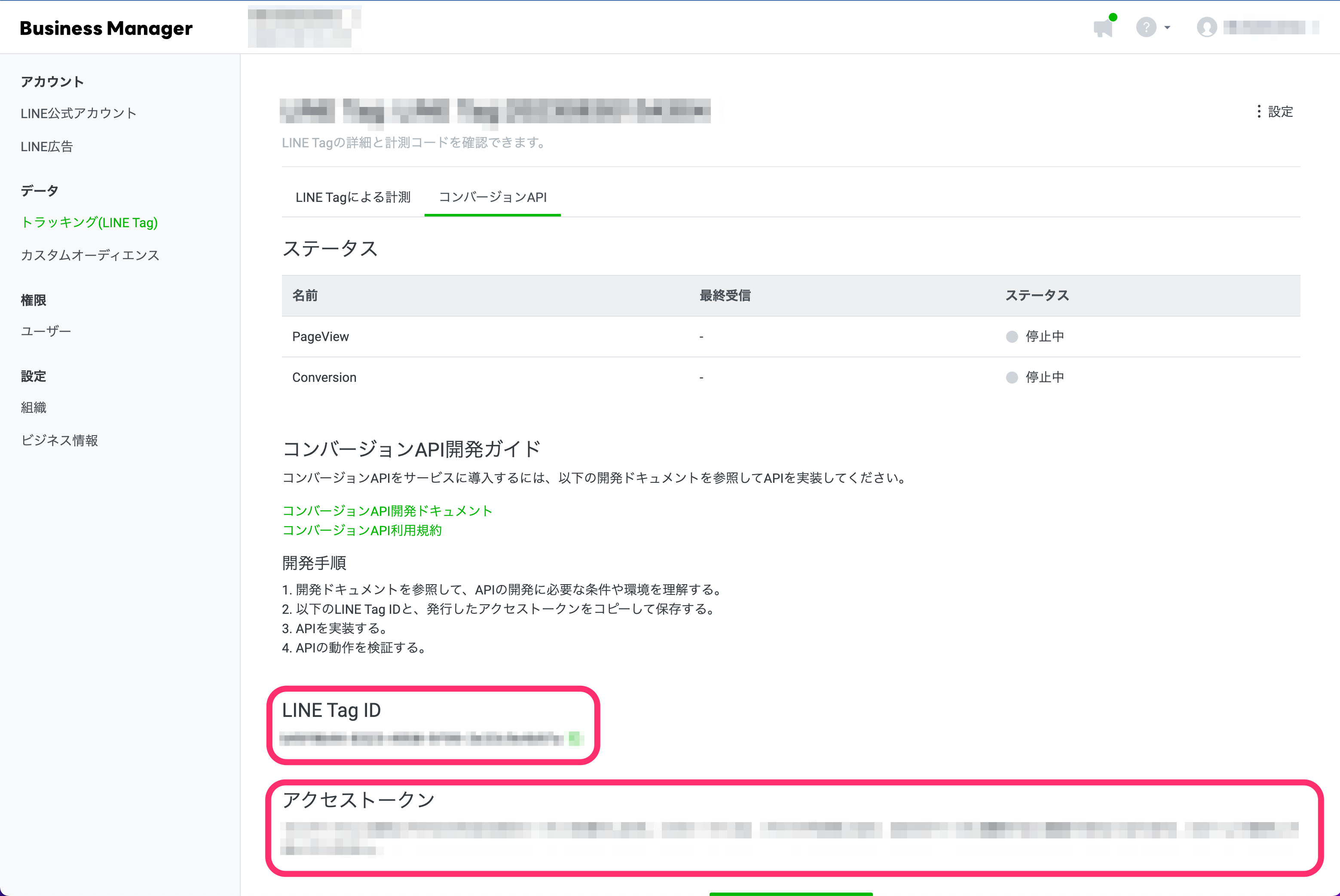Open カスタムオーディエンス in sidebar
Viewport: 1340px width, 896px height.
(x=90, y=255)
